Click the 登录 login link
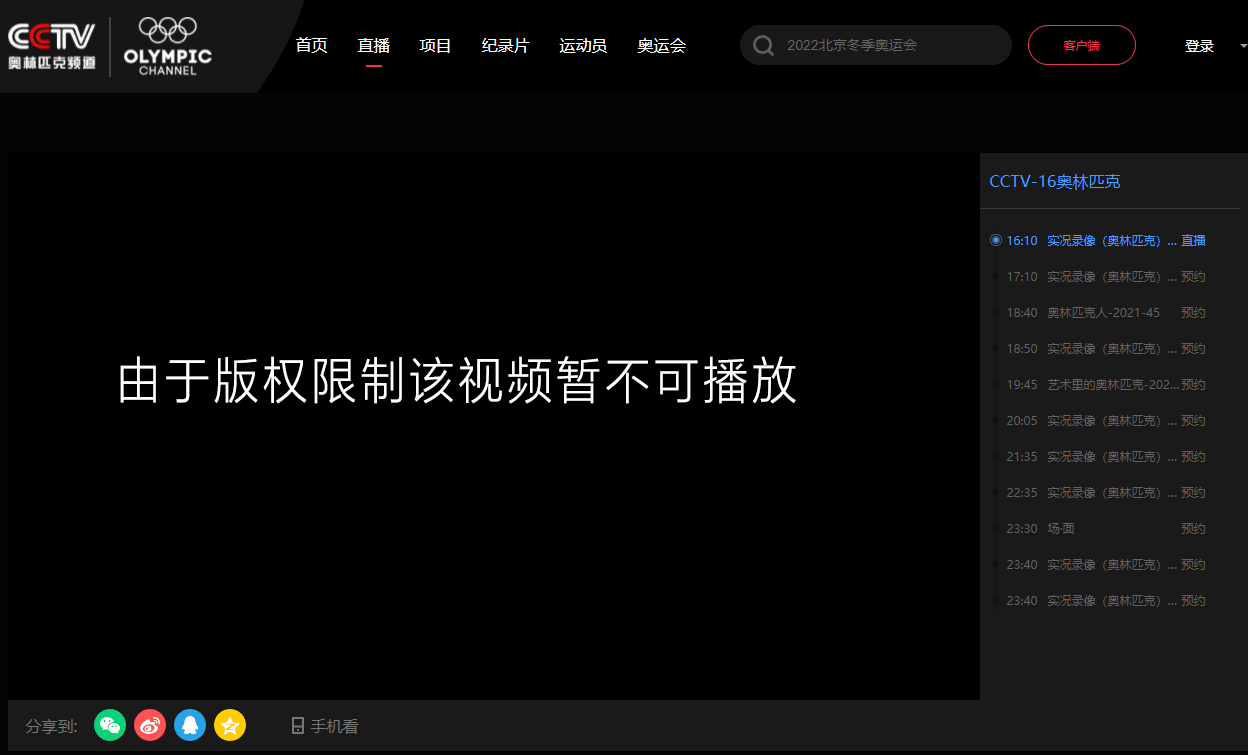 pyautogui.click(x=1199, y=46)
